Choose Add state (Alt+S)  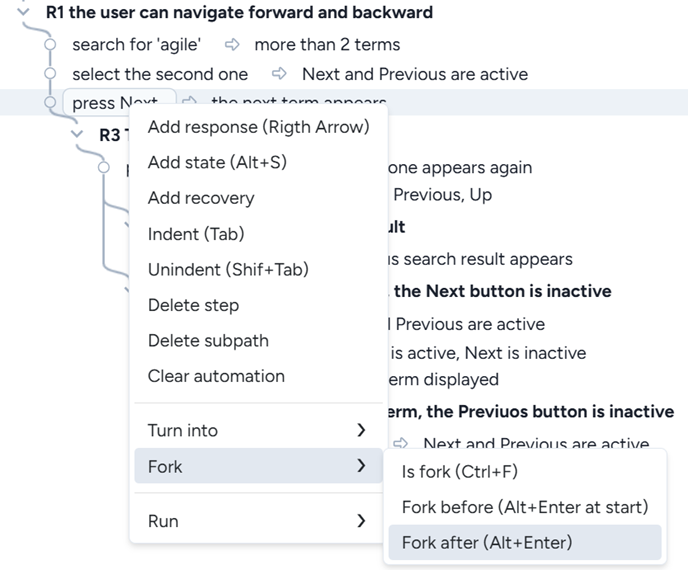[217, 162]
